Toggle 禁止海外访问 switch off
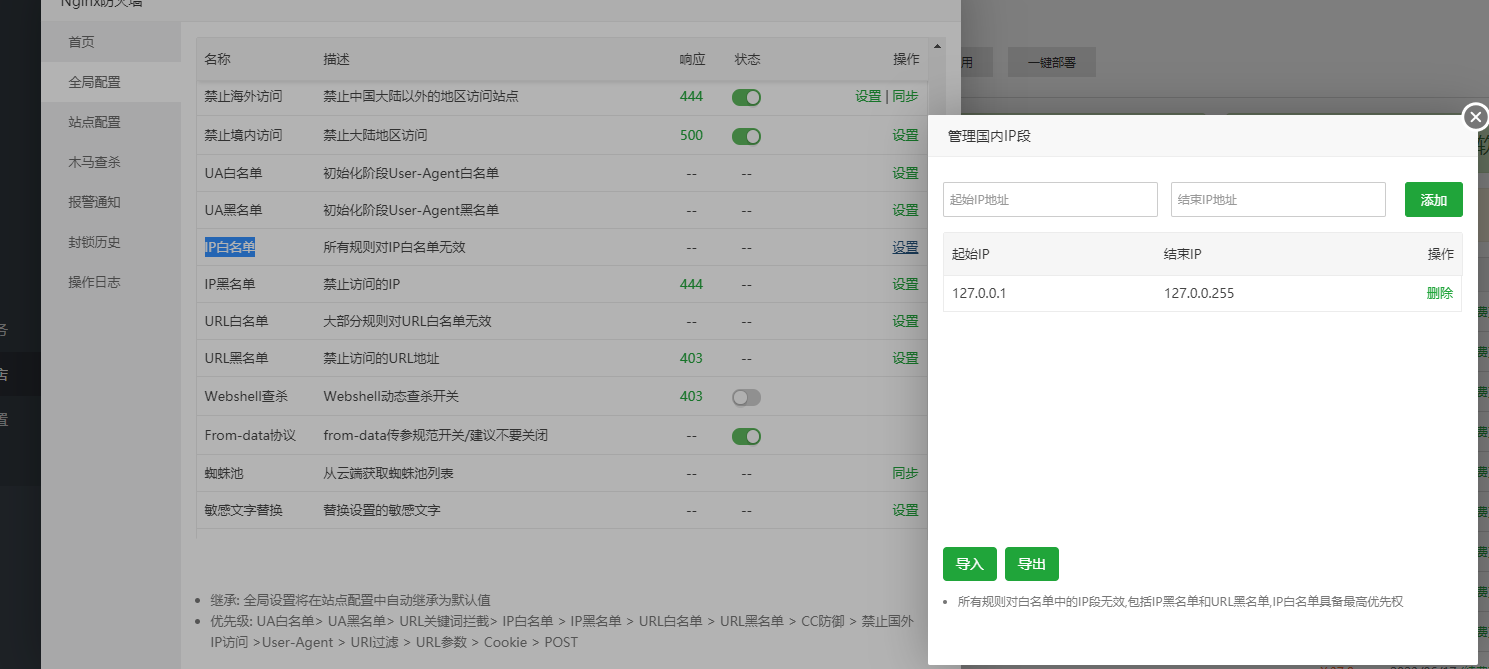 pos(746,97)
